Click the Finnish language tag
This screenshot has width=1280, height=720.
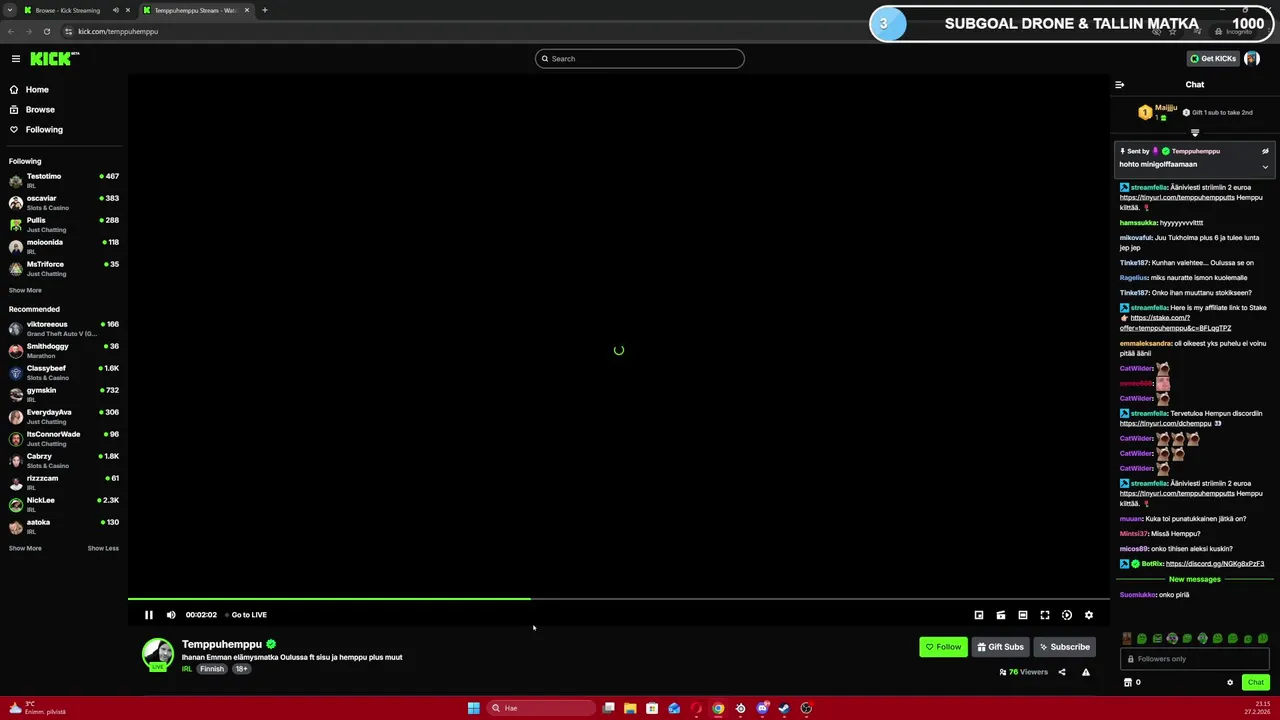(212, 669)
